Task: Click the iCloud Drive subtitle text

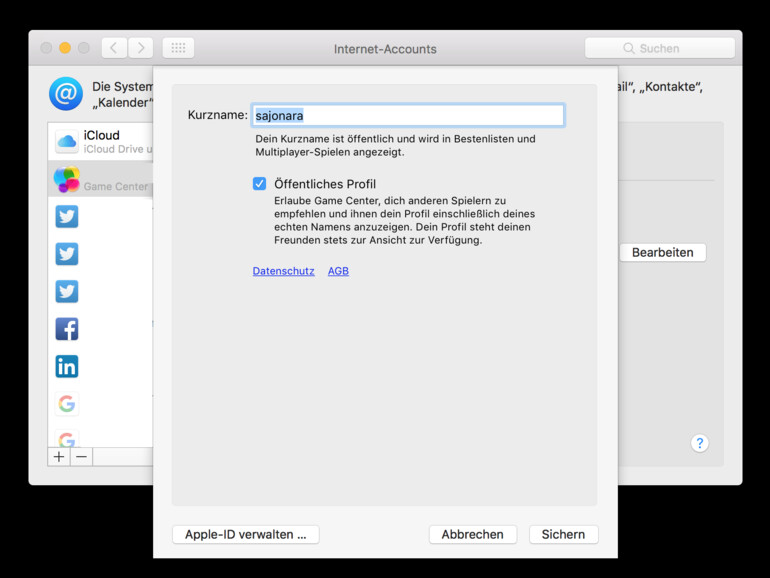Action: pos(118,149)
